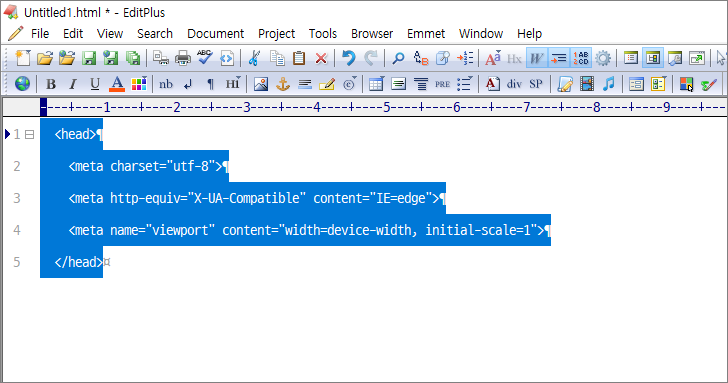Click the Spell Check ABC icon
This screenshot has width=728, height=383.
coord(205,58)
